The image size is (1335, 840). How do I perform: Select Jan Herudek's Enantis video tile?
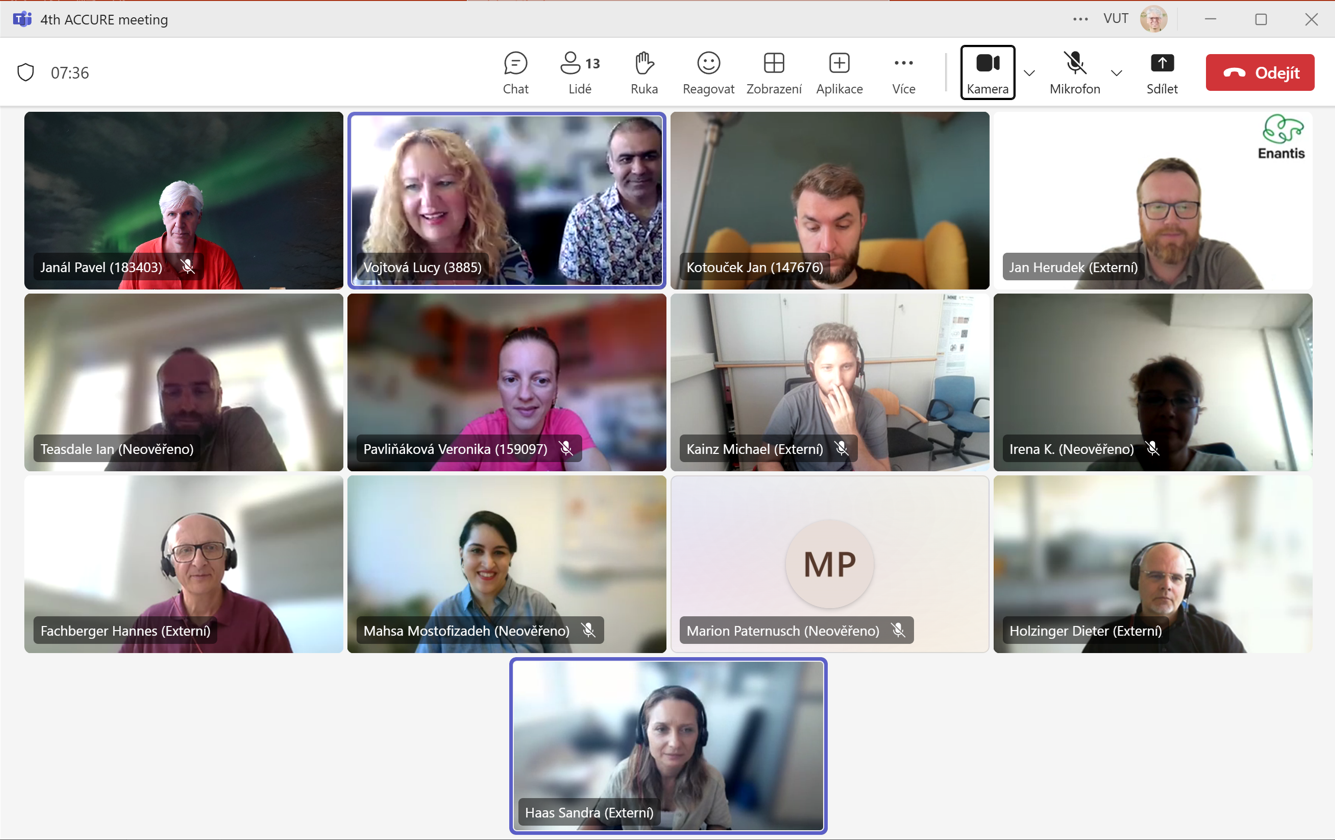1152,200
